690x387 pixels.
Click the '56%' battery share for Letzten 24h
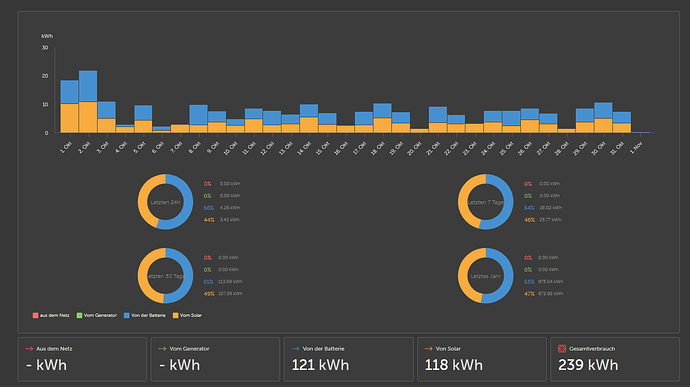[209, 208]
